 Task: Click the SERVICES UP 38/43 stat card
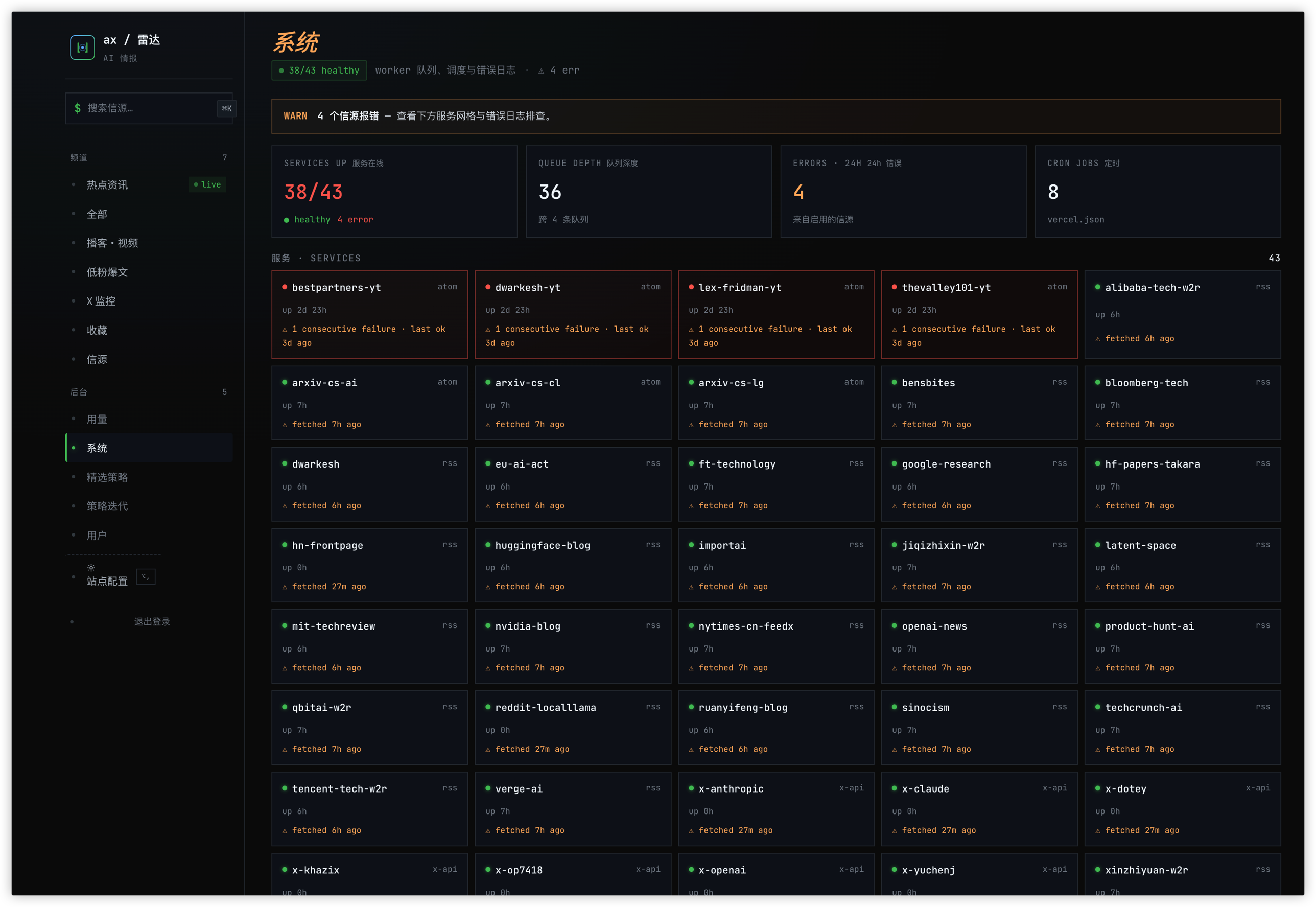394,192
